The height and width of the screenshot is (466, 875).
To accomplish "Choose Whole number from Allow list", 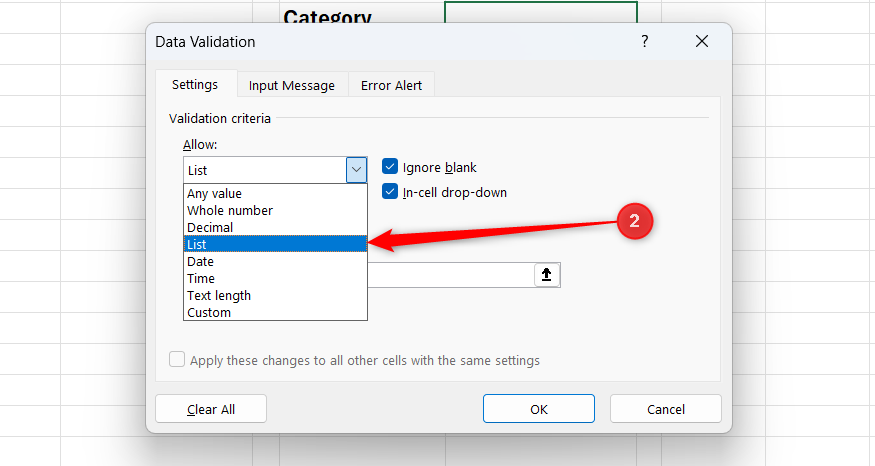I will pos(275,210).
